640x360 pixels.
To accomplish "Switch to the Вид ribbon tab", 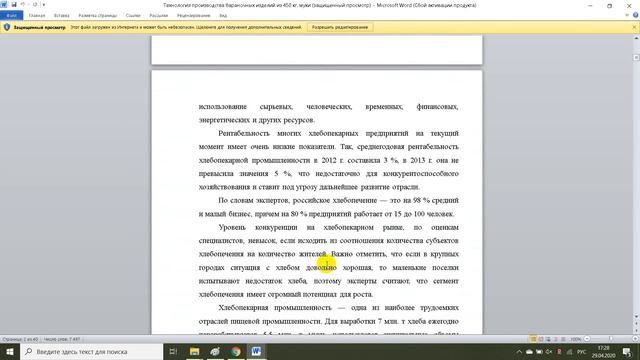I will pyautogui.click(x=223, y=16).
